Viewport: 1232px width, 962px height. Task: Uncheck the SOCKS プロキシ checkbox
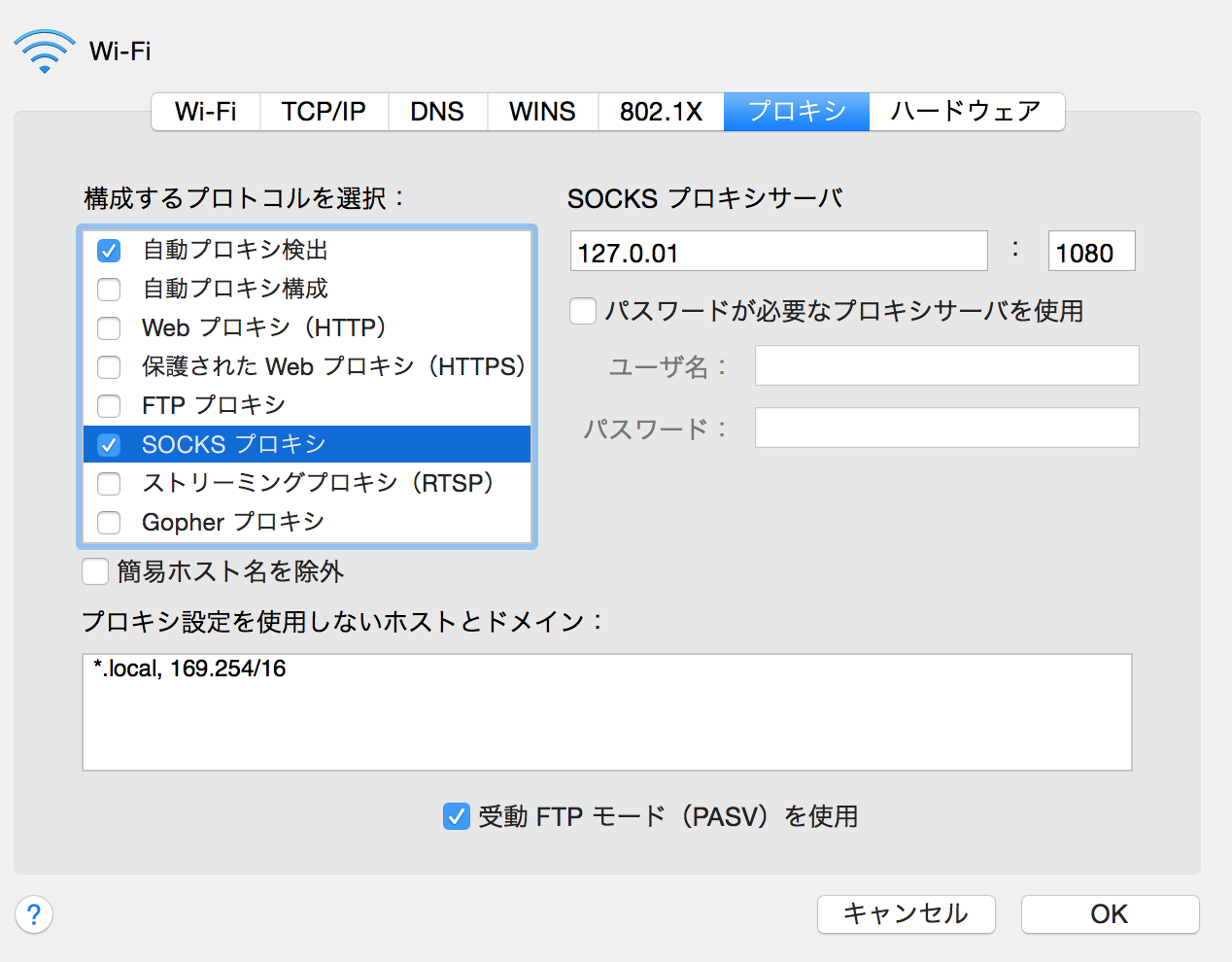[x=108, y=444]
